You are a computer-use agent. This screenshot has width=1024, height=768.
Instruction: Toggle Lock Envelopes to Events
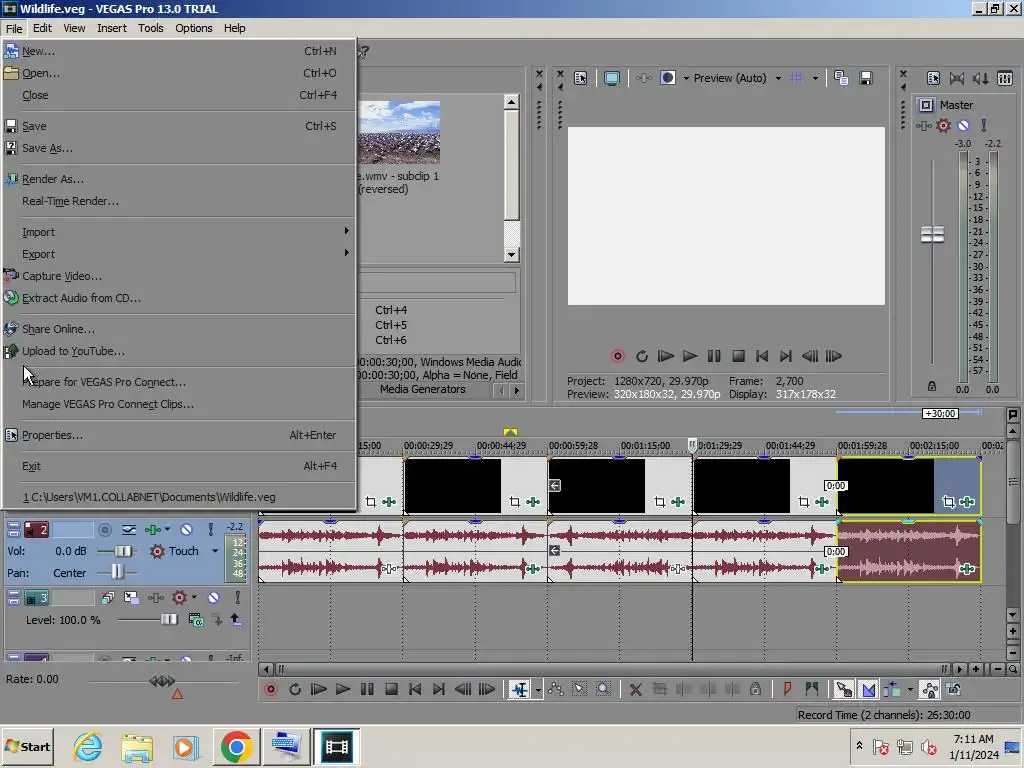click(x=930, y=690)
